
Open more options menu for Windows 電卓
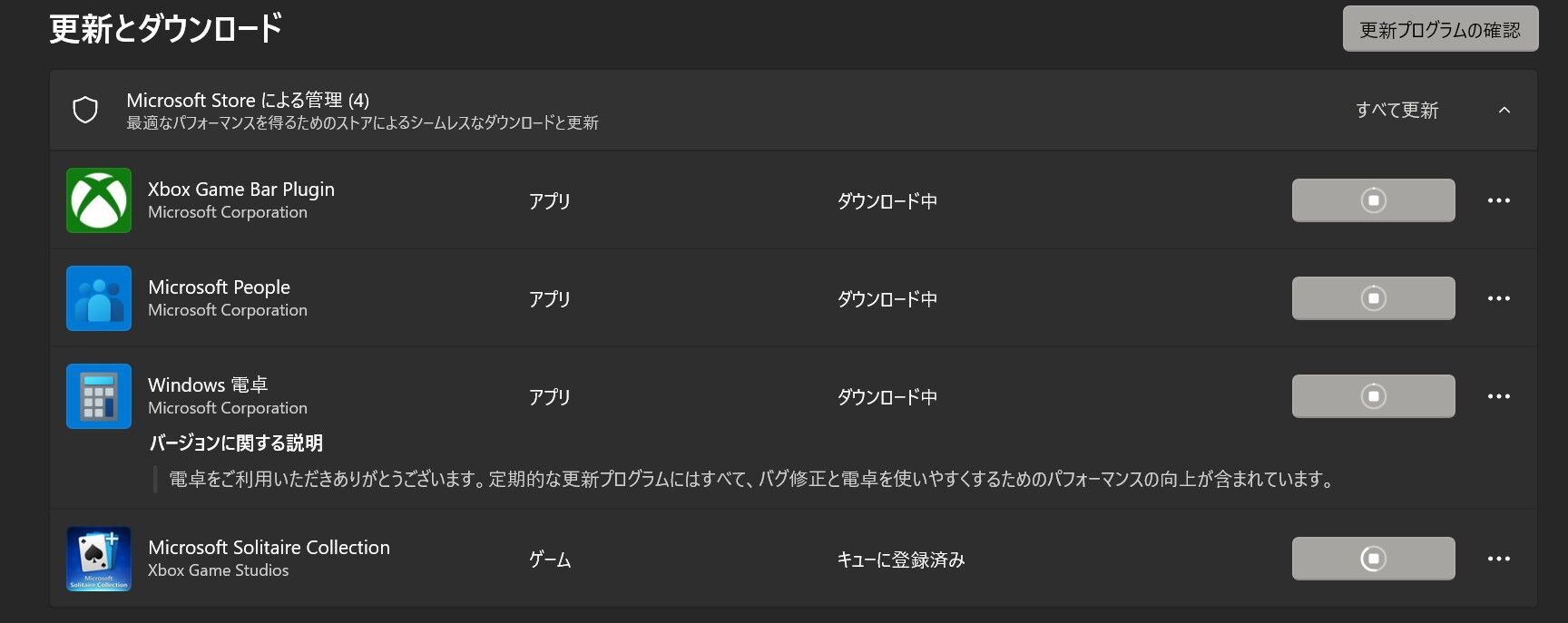pyautogui.click(x=1499, y=396)
